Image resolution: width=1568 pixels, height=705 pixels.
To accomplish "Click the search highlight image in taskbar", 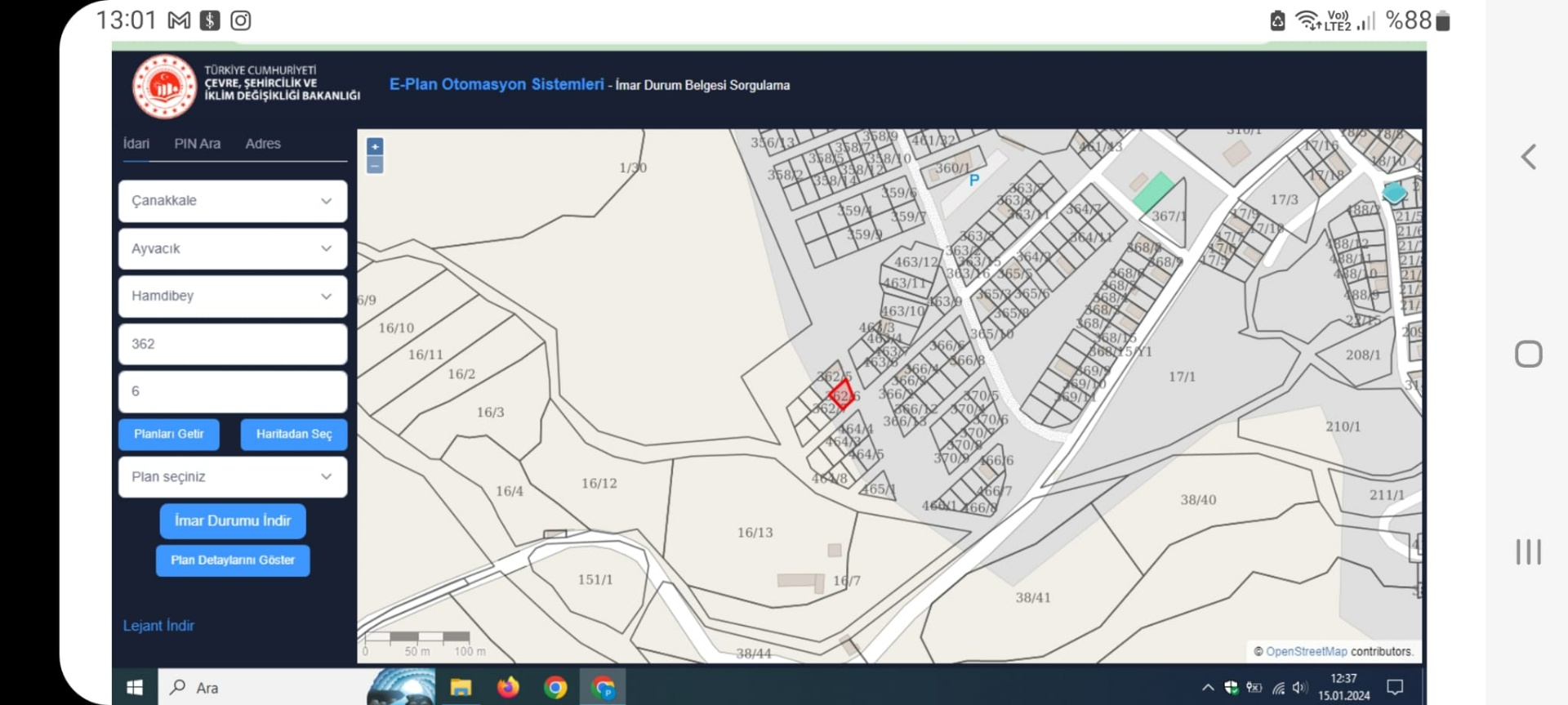I will [401, 688].
